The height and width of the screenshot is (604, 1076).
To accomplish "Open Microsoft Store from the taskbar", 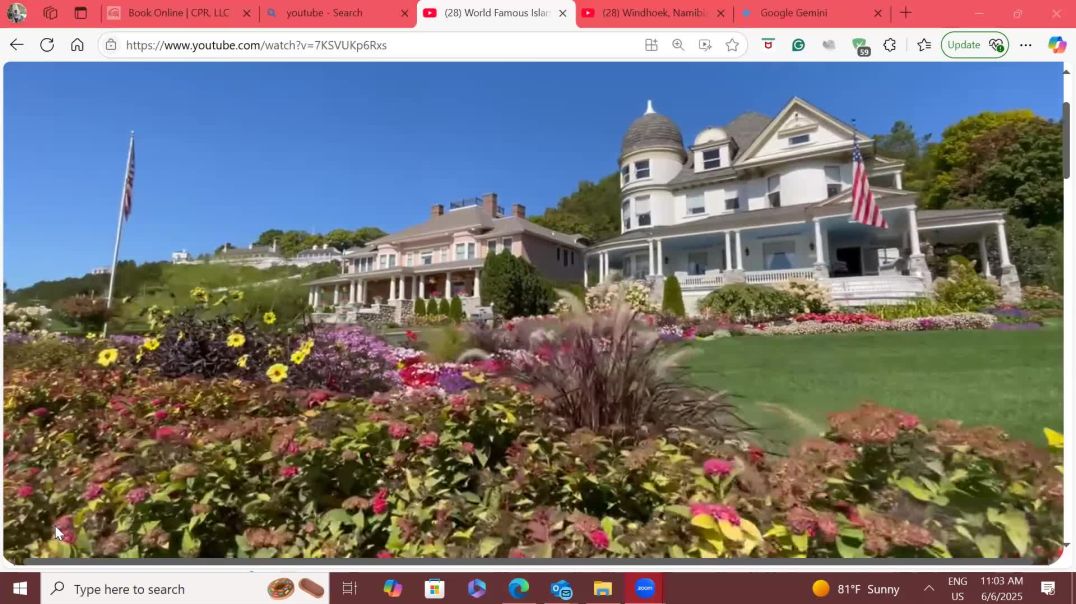I will tap(434, 588).
